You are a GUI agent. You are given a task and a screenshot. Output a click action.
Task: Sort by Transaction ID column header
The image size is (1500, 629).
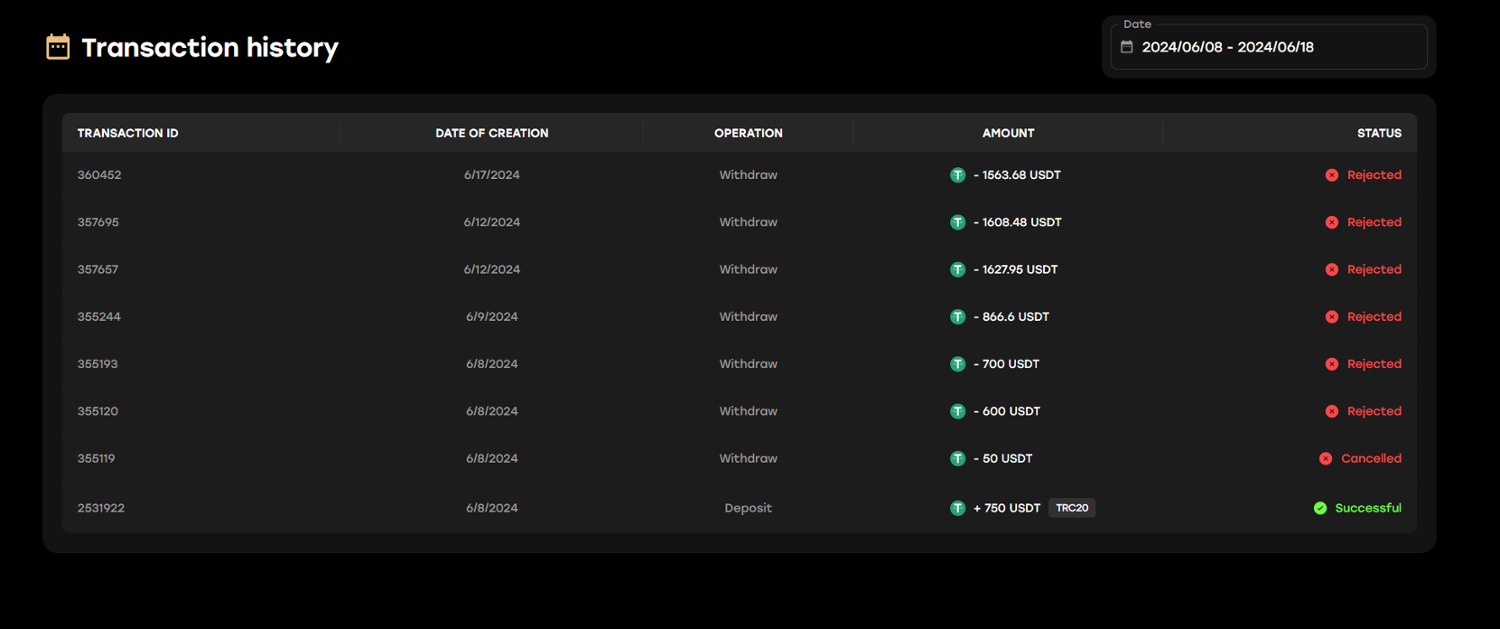tap(128, 133)
